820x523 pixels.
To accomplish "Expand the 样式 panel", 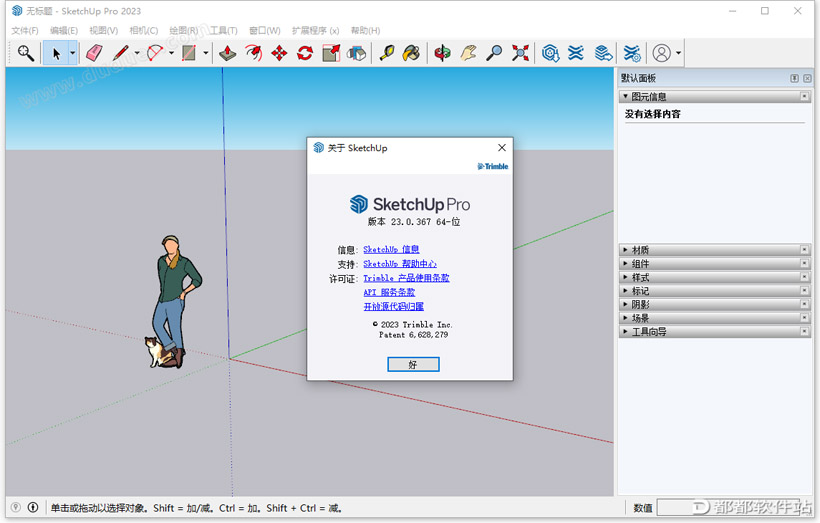I will pos(625,277).
